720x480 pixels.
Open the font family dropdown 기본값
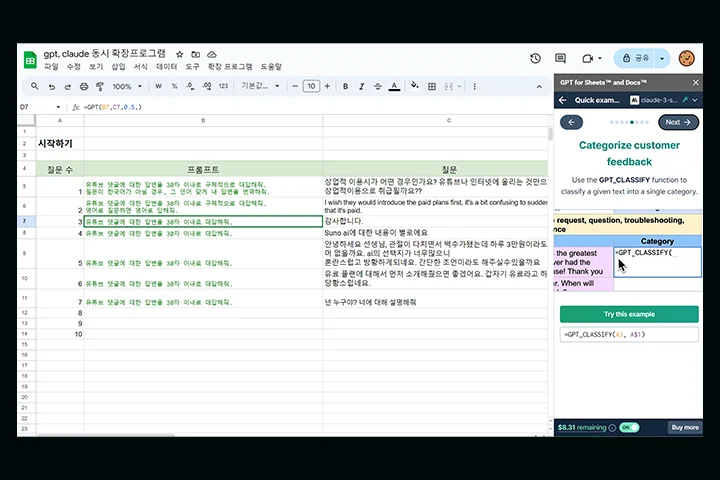pyautogui.click(x=260, y=86)
